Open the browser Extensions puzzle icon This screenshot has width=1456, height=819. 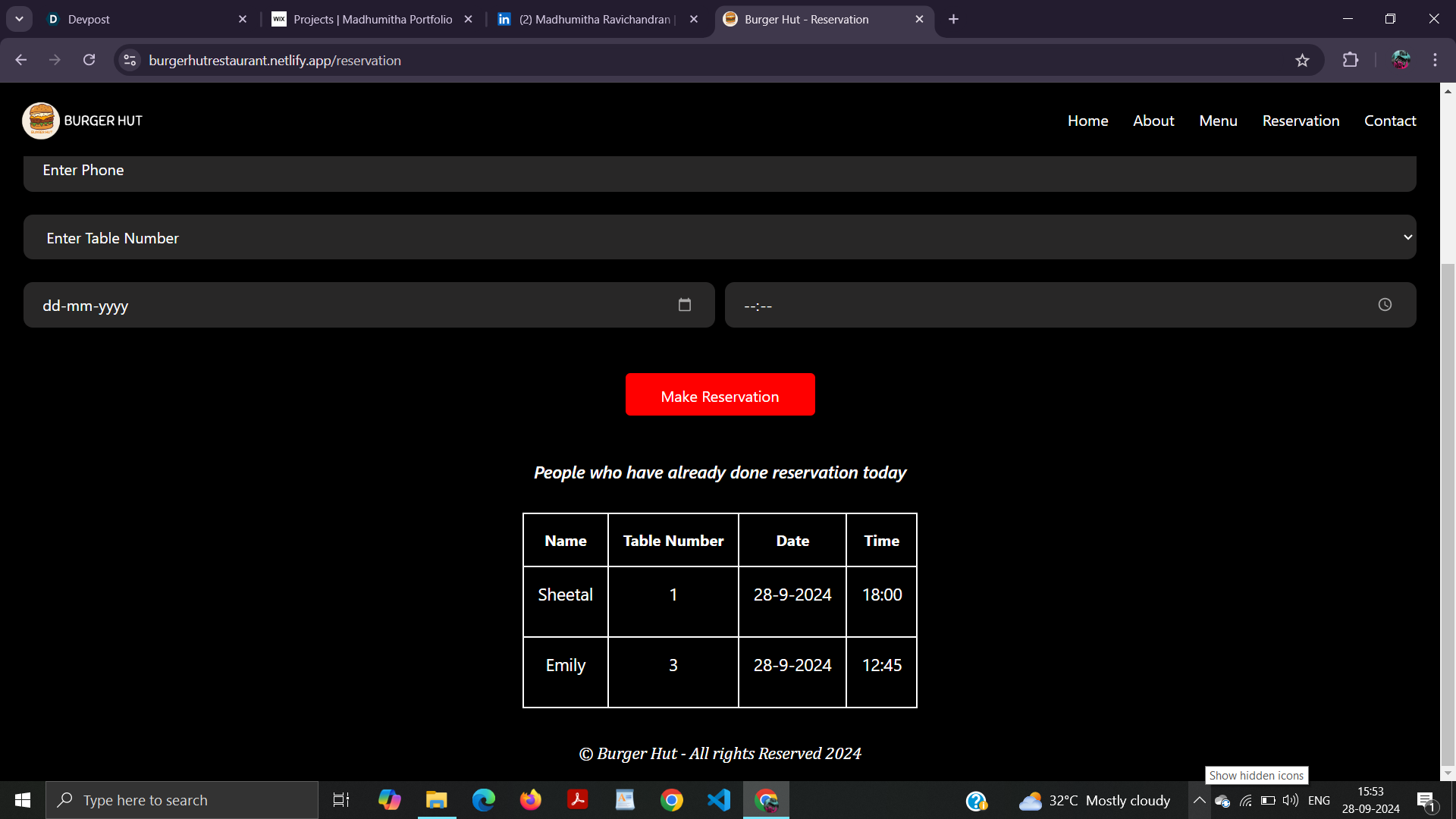click(1351, 60)
